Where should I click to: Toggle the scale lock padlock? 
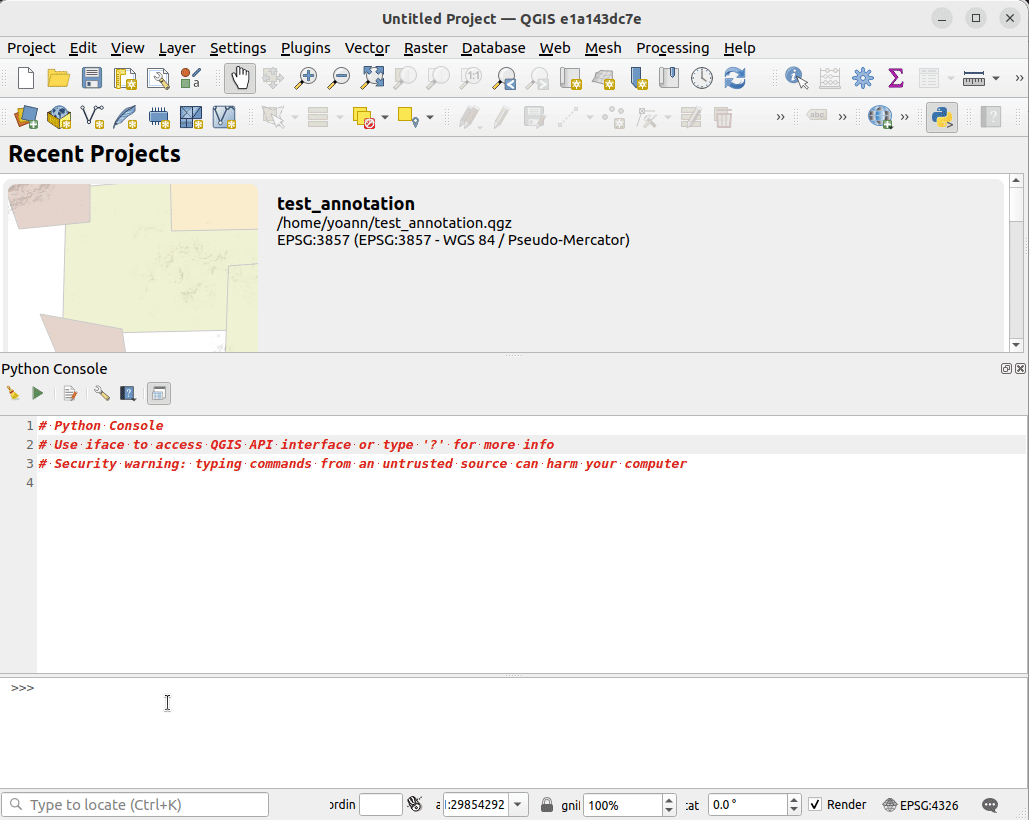point(547,804)
